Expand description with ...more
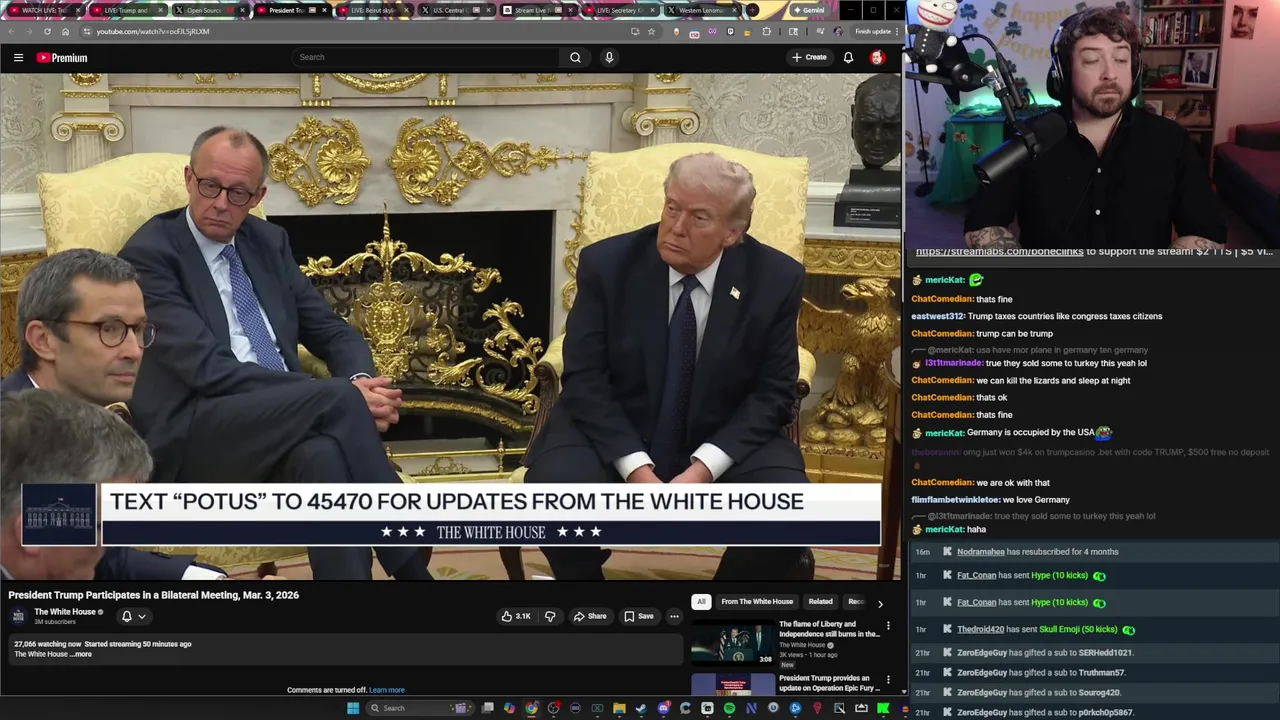The image size is (1280, 720). point(82,654)
